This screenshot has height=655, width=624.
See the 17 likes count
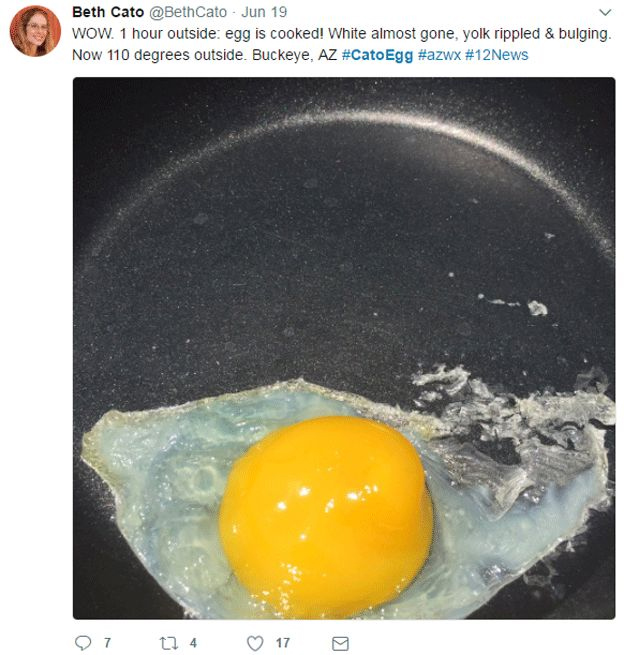click(283, 642)
